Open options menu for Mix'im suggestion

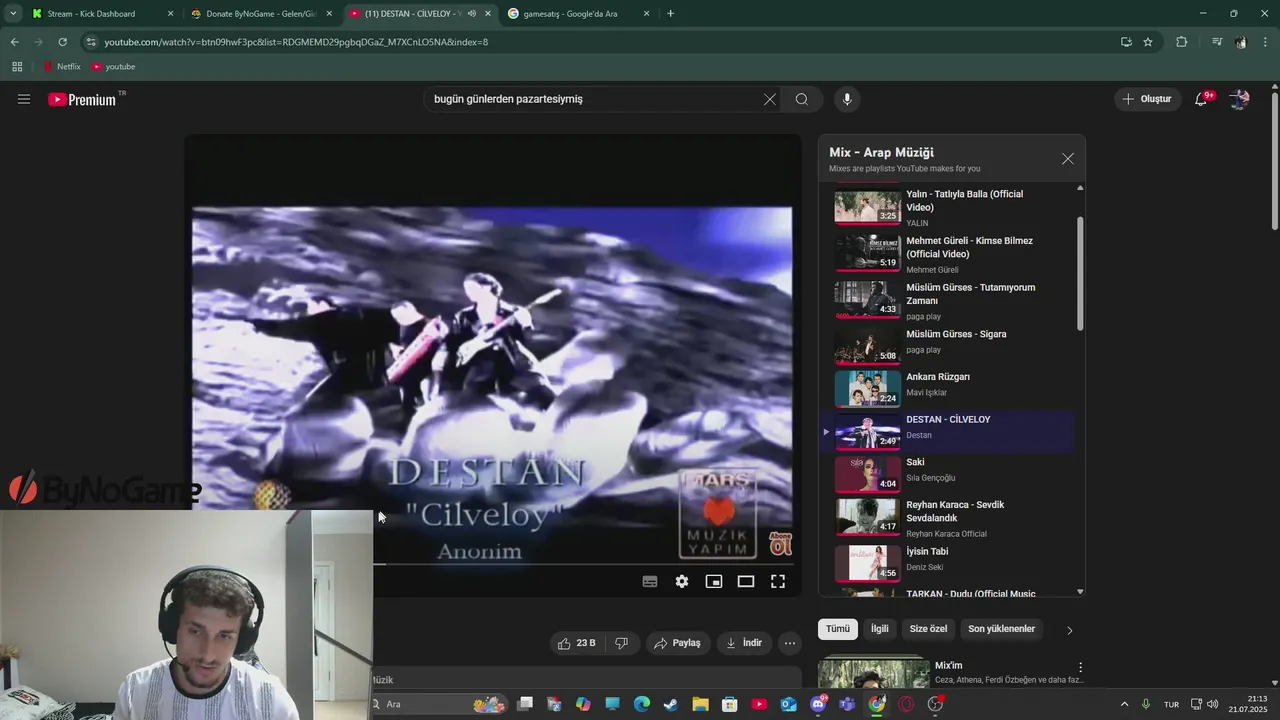tap(1080, 667)
